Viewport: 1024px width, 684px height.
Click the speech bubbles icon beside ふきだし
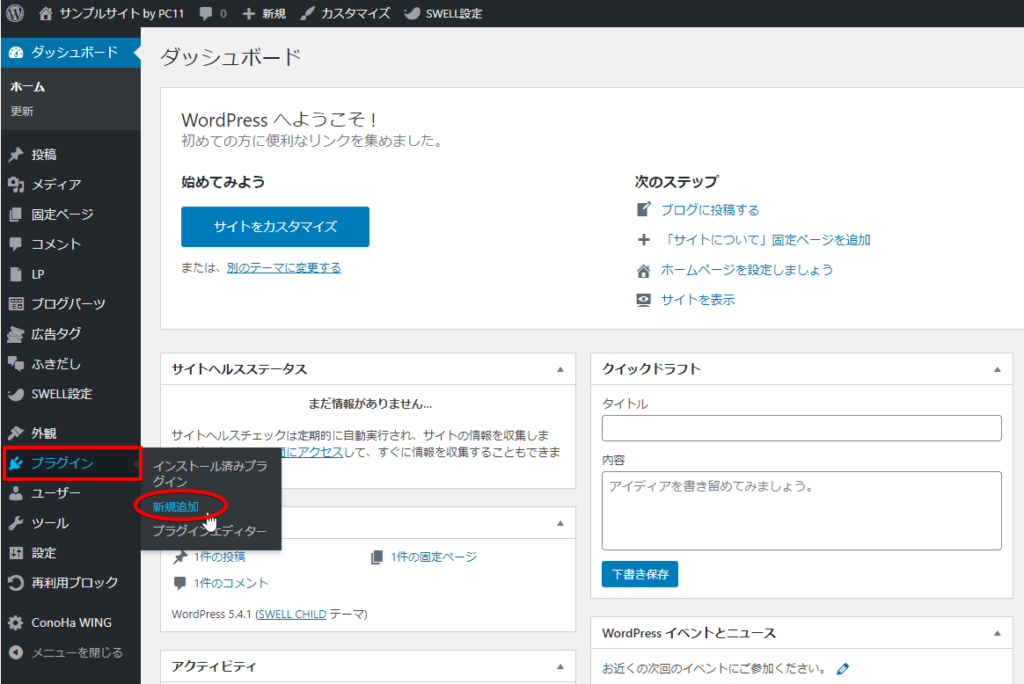pos(16,364)
